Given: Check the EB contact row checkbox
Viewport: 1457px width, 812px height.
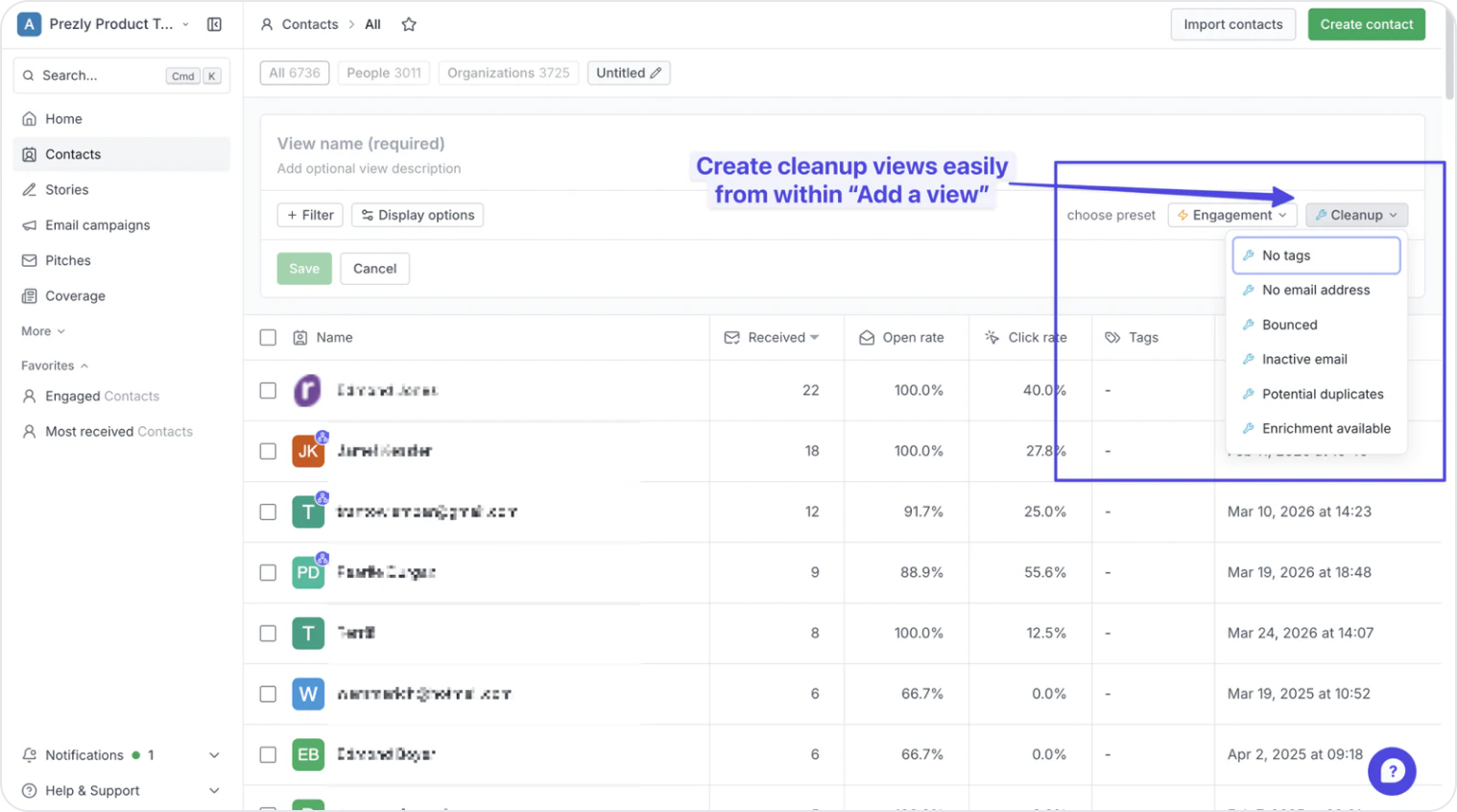Looking at the screenshot, I should tap(268, 754).
